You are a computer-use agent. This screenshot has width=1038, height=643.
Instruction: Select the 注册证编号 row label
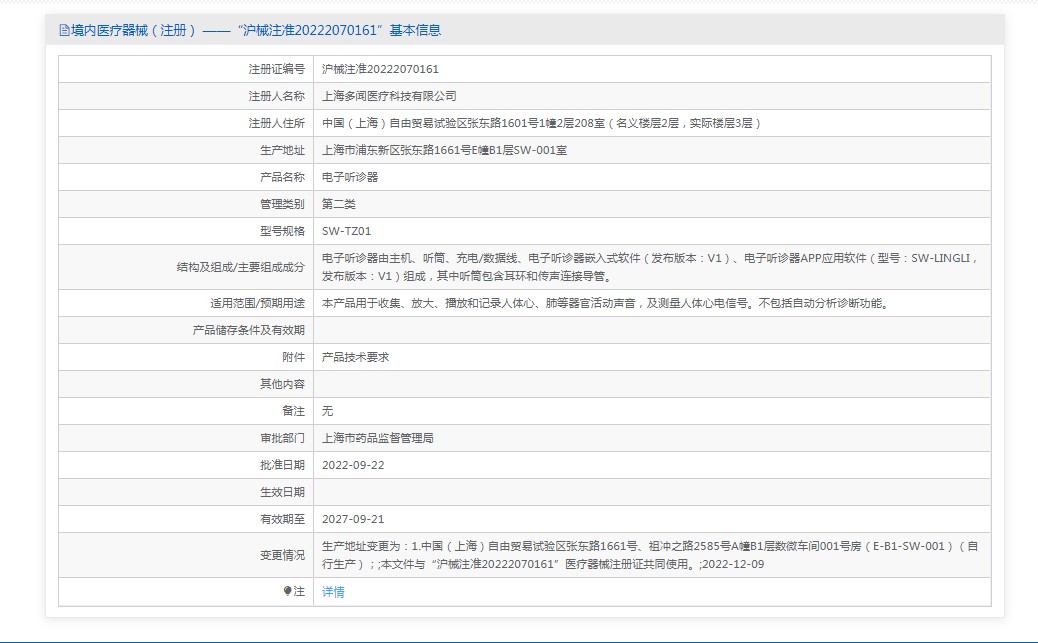[x=277, y=69]
